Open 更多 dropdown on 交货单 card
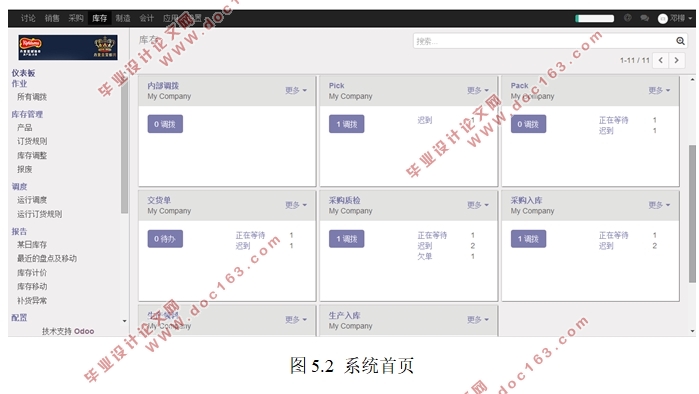The width and height of the screenshot is (699, 394). pos(296,205)
